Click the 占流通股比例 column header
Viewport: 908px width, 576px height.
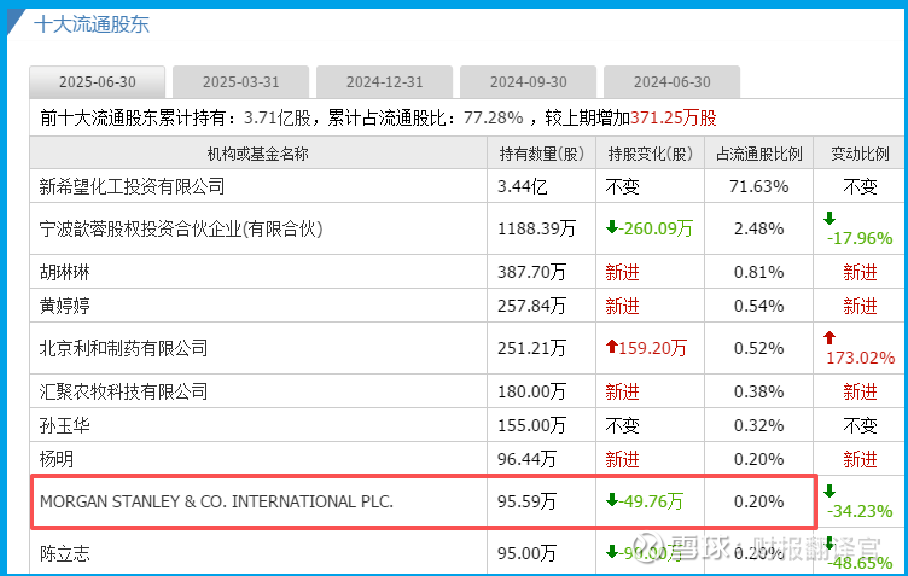coord(759,153)
